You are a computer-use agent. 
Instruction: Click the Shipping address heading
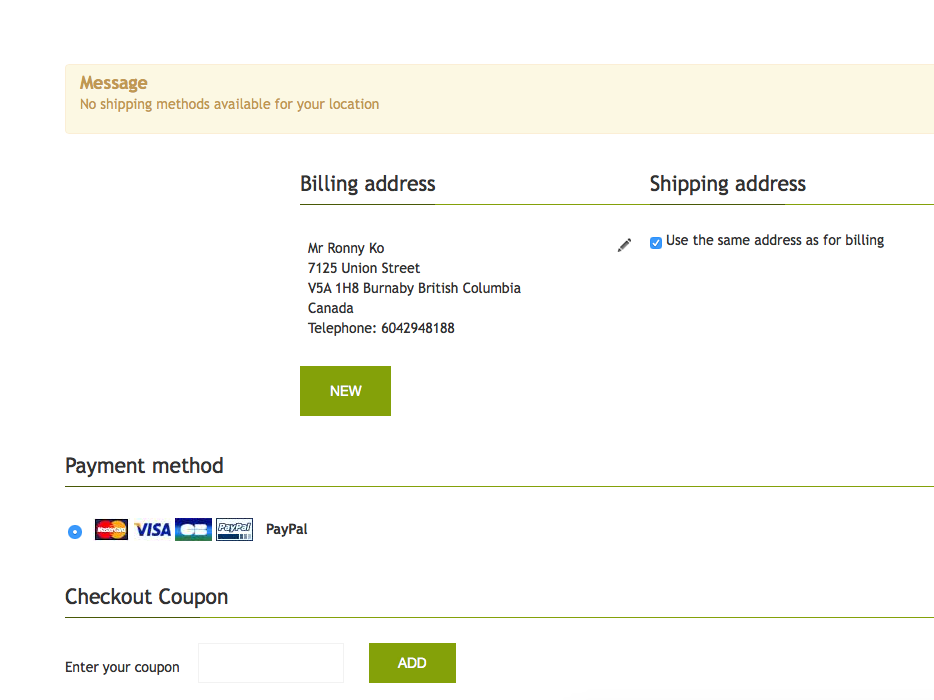click(x=728, y=184)
